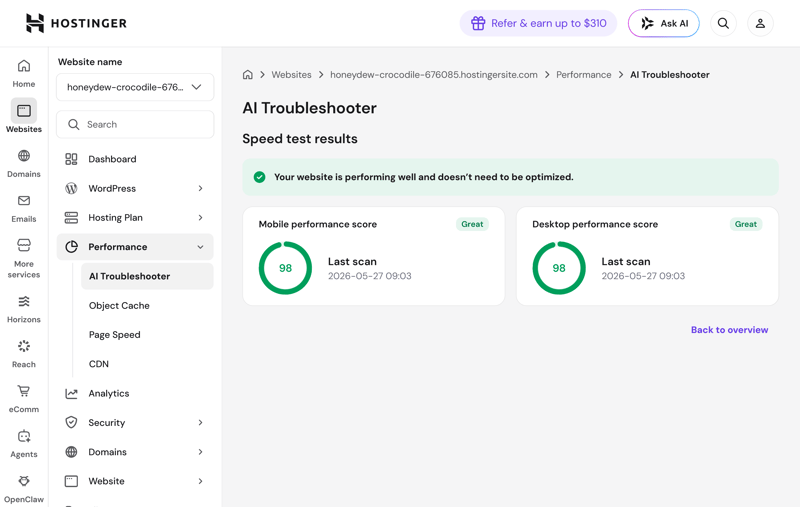
Task: Click the Hostinger logo
Action: [x=76, y=23]
